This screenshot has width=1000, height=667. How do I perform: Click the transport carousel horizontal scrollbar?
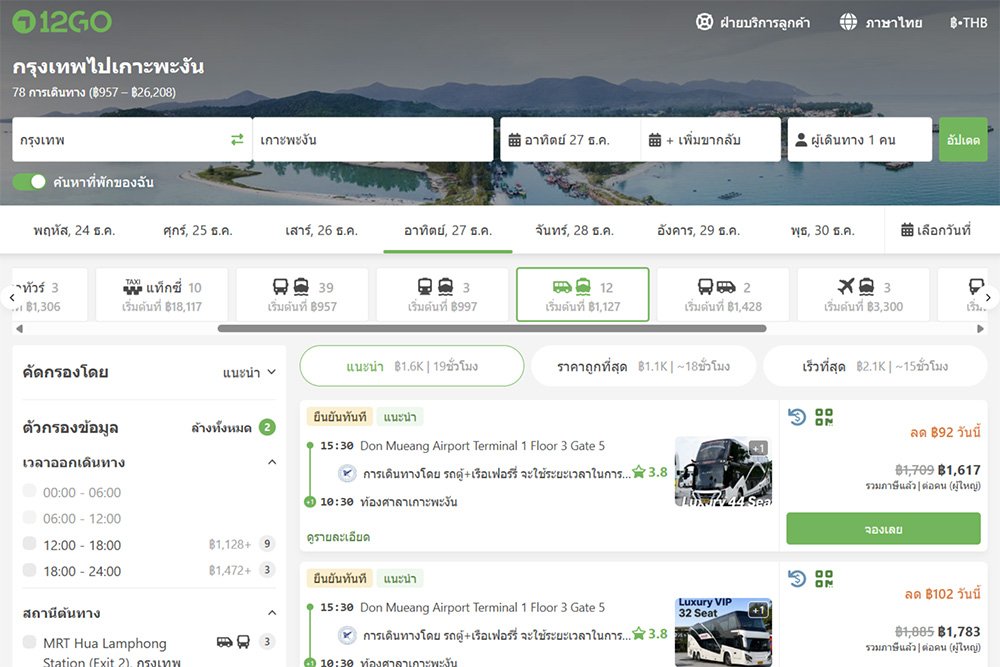492,328
